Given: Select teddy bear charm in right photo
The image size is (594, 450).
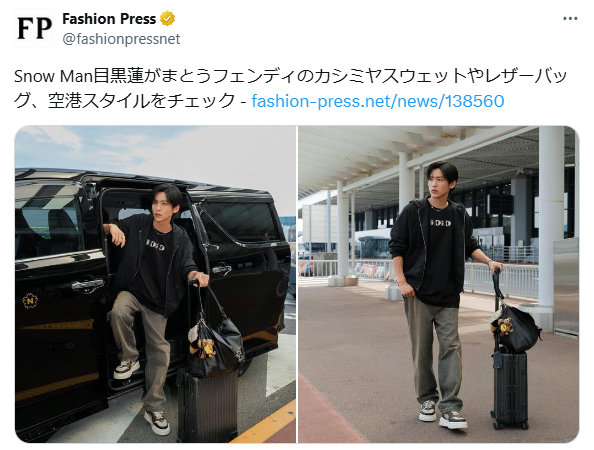Looking at the screenshot, I should pos(503,325).
